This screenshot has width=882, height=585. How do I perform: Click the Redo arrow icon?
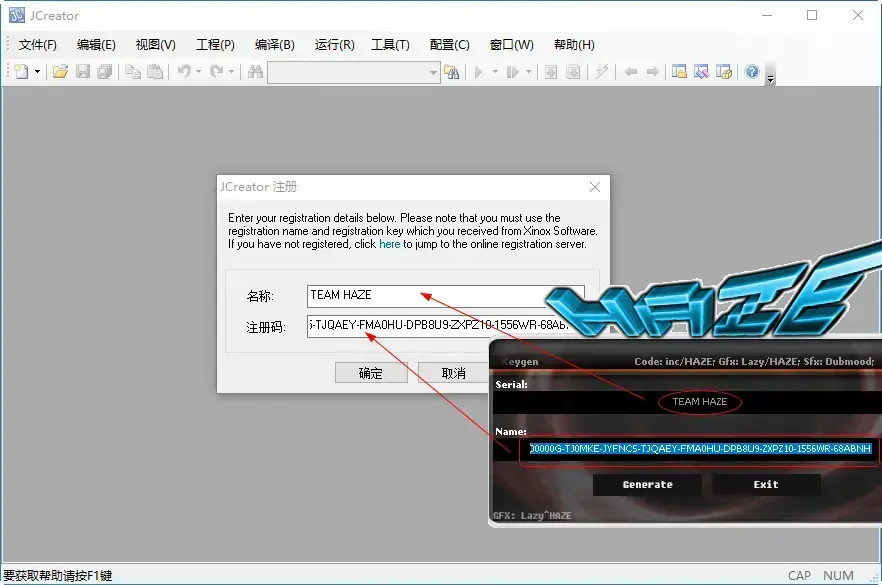[217, 72]
